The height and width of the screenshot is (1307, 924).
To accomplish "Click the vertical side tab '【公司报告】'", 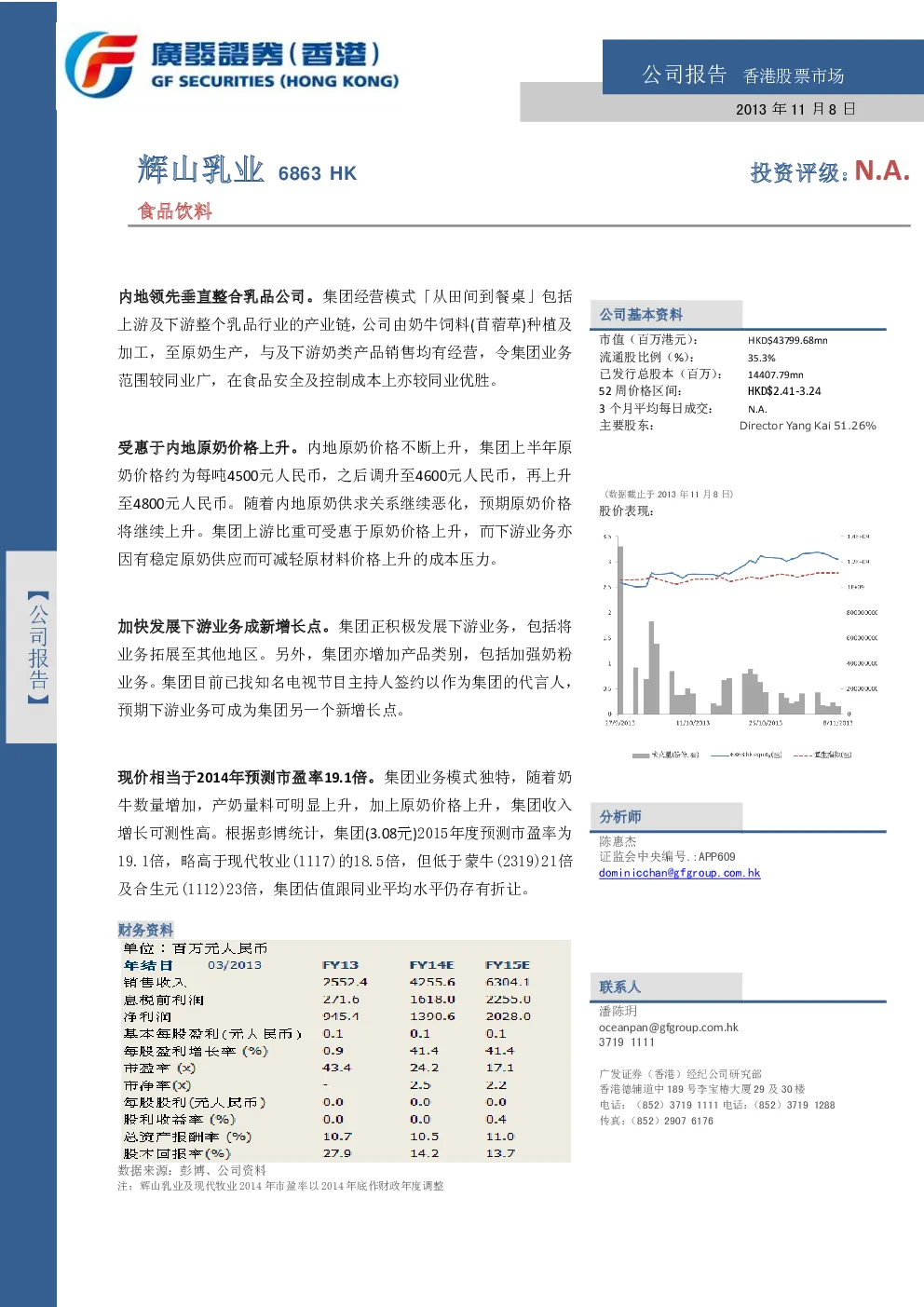I will (38, 647).
